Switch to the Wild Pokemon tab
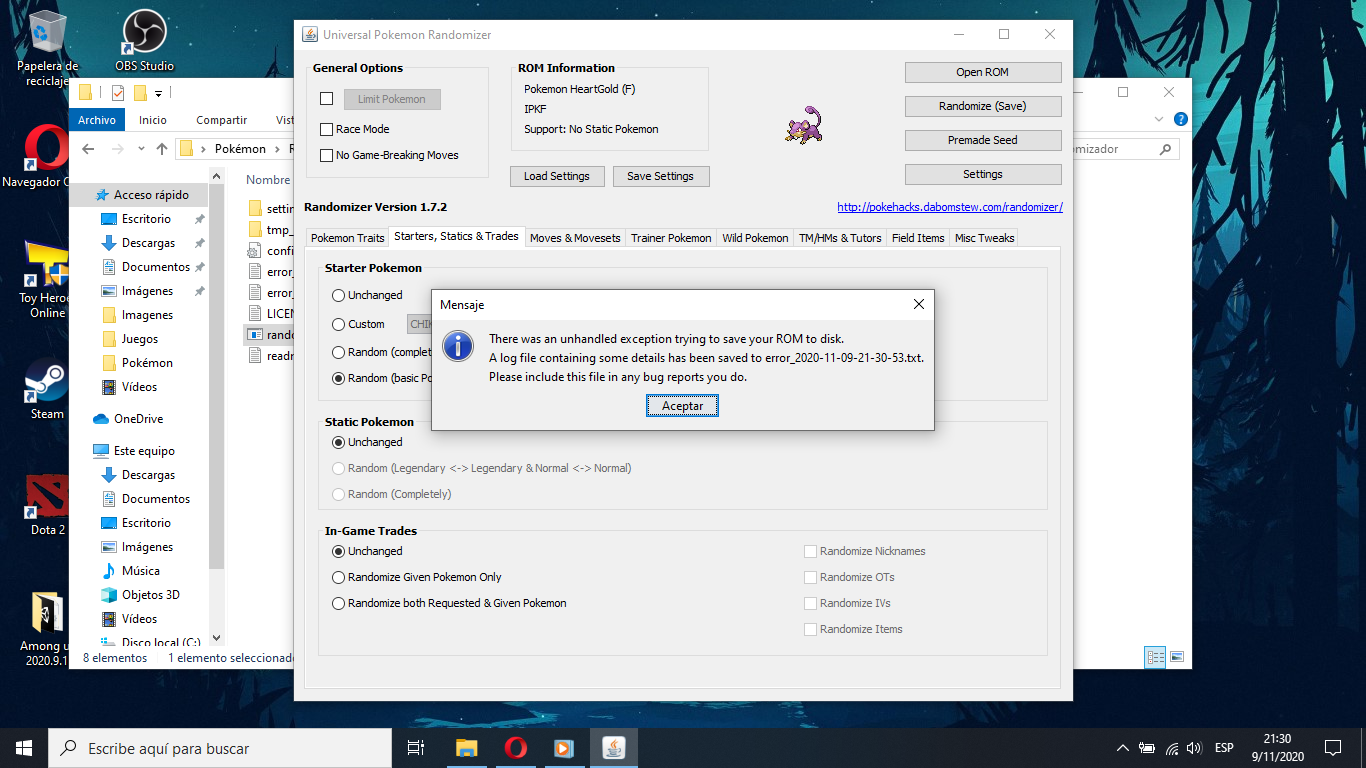 755,238
